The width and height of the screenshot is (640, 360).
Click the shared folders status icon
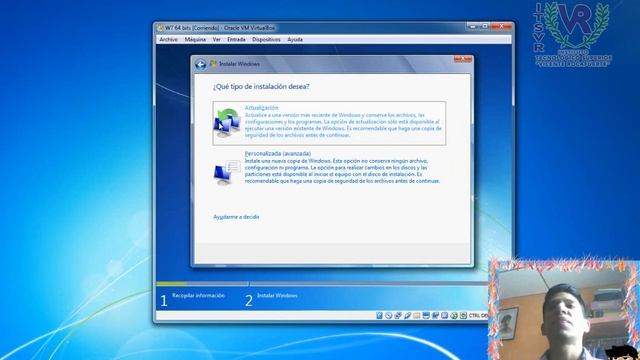pyautogui.click(x=416, y=316)
